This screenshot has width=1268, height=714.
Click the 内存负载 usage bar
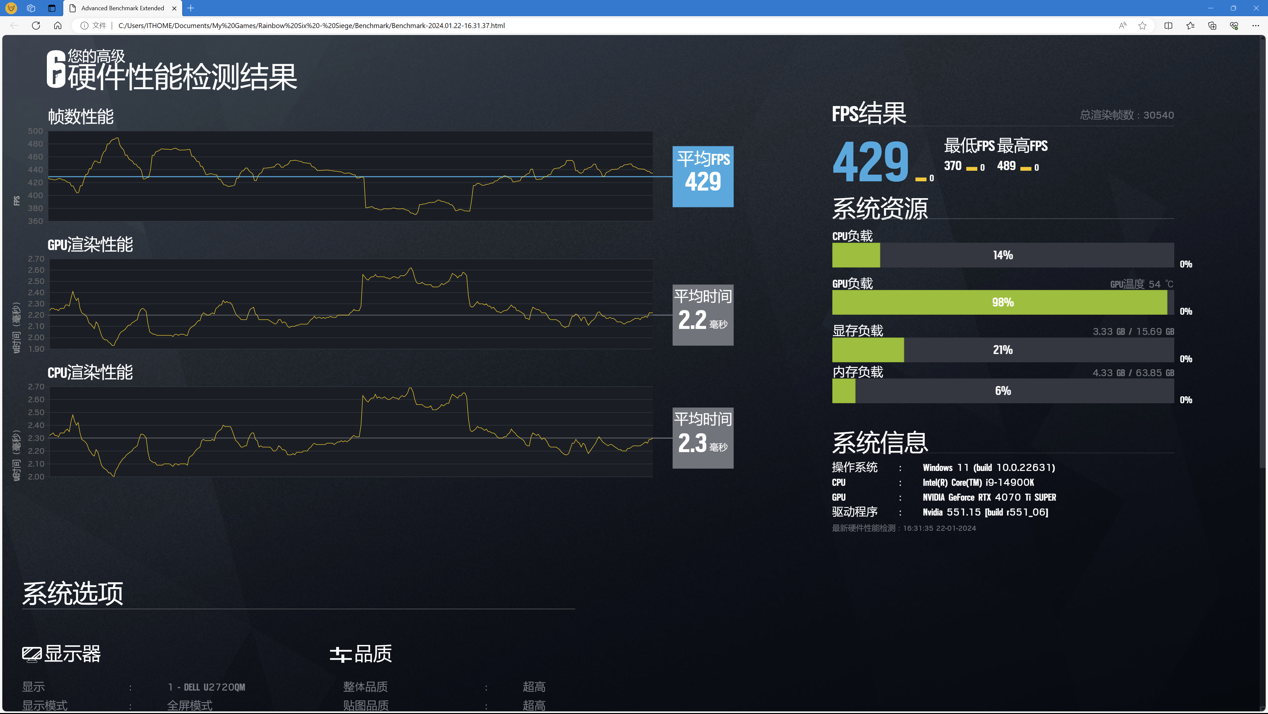(1002, 390)
